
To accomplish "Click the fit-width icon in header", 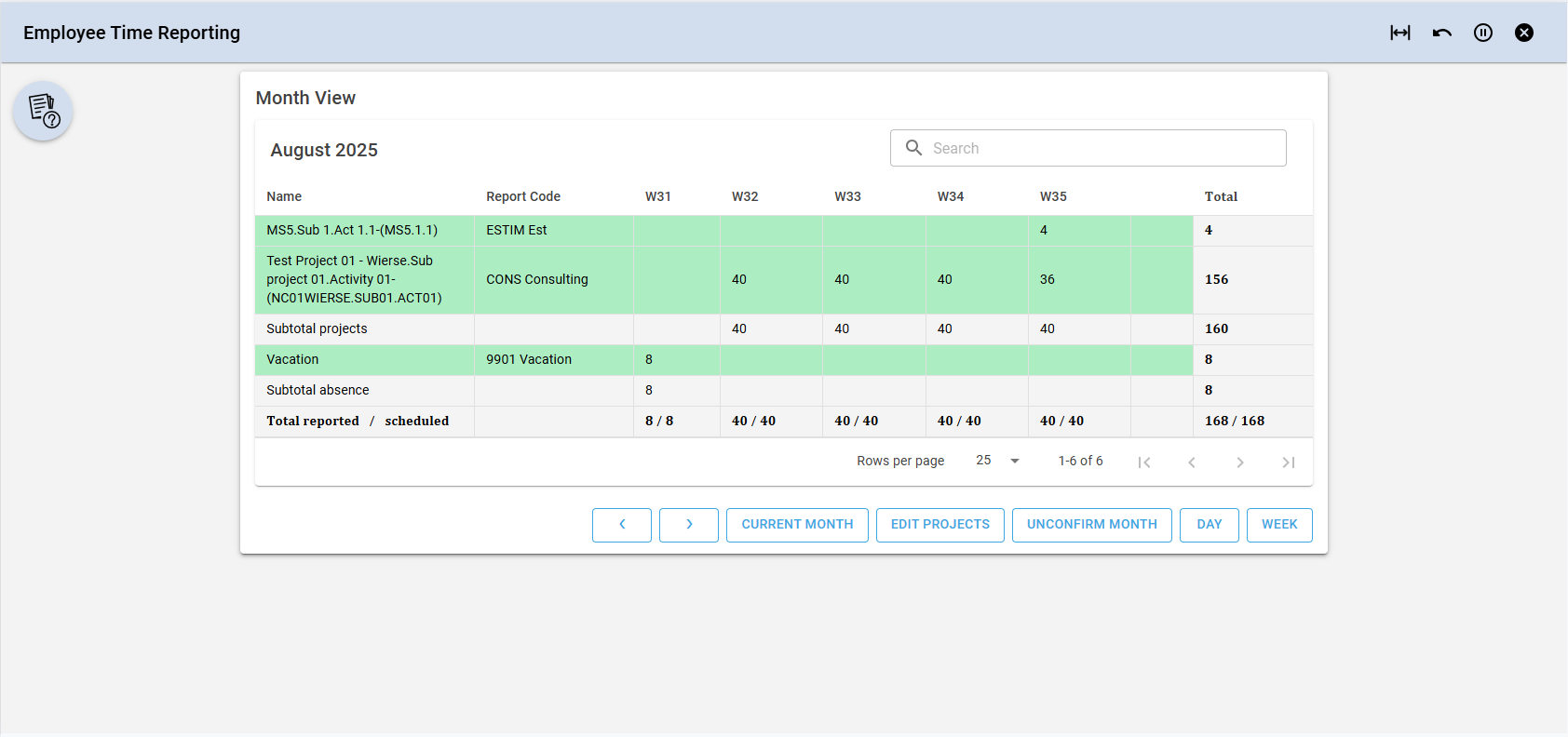I will click(1400, 33).
